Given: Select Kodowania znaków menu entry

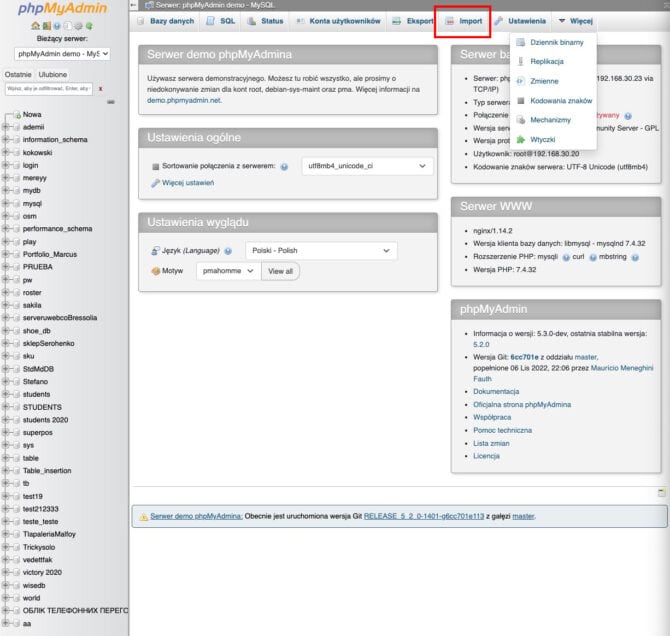Looking at the screenshot, I should pos(553,101).
